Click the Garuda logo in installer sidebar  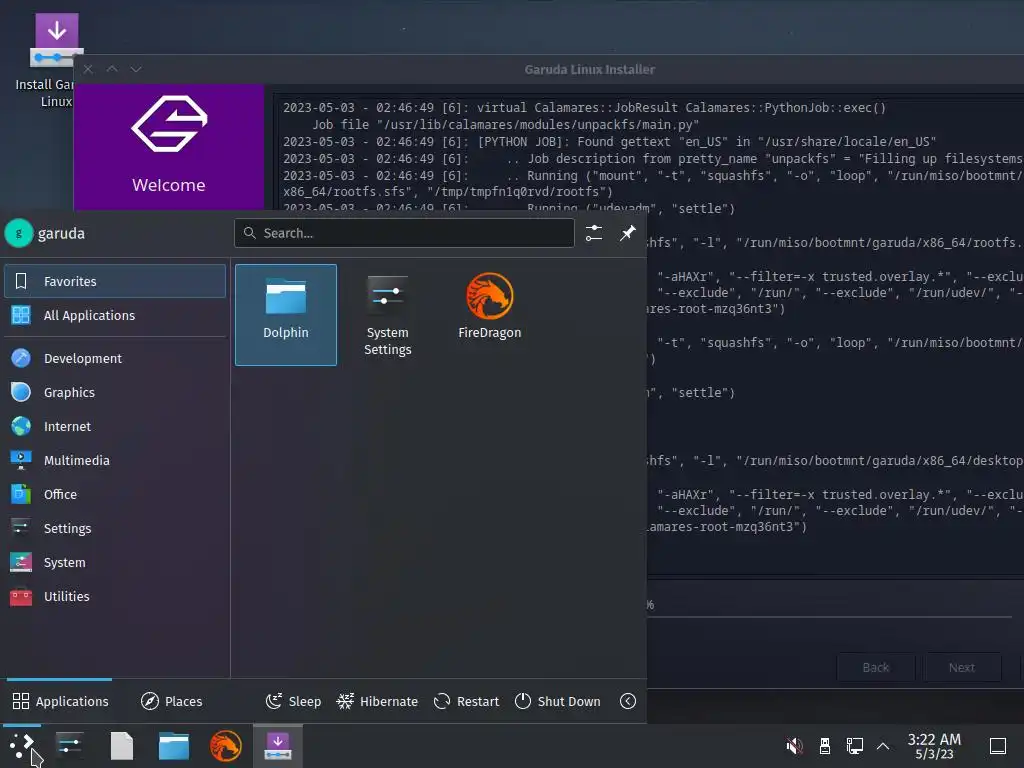(x=169, y=123)
